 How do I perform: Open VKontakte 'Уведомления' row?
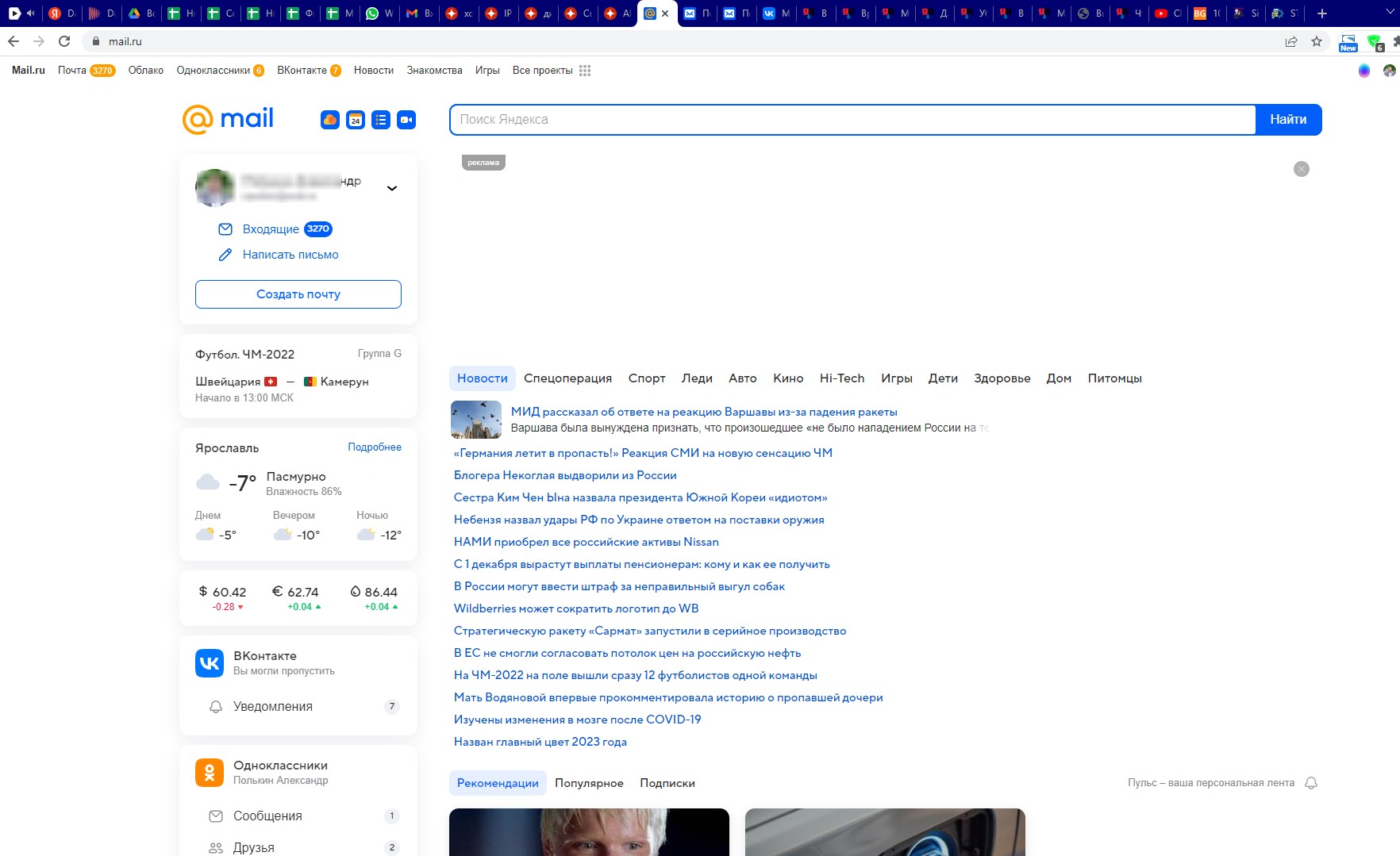click(298, 707)
